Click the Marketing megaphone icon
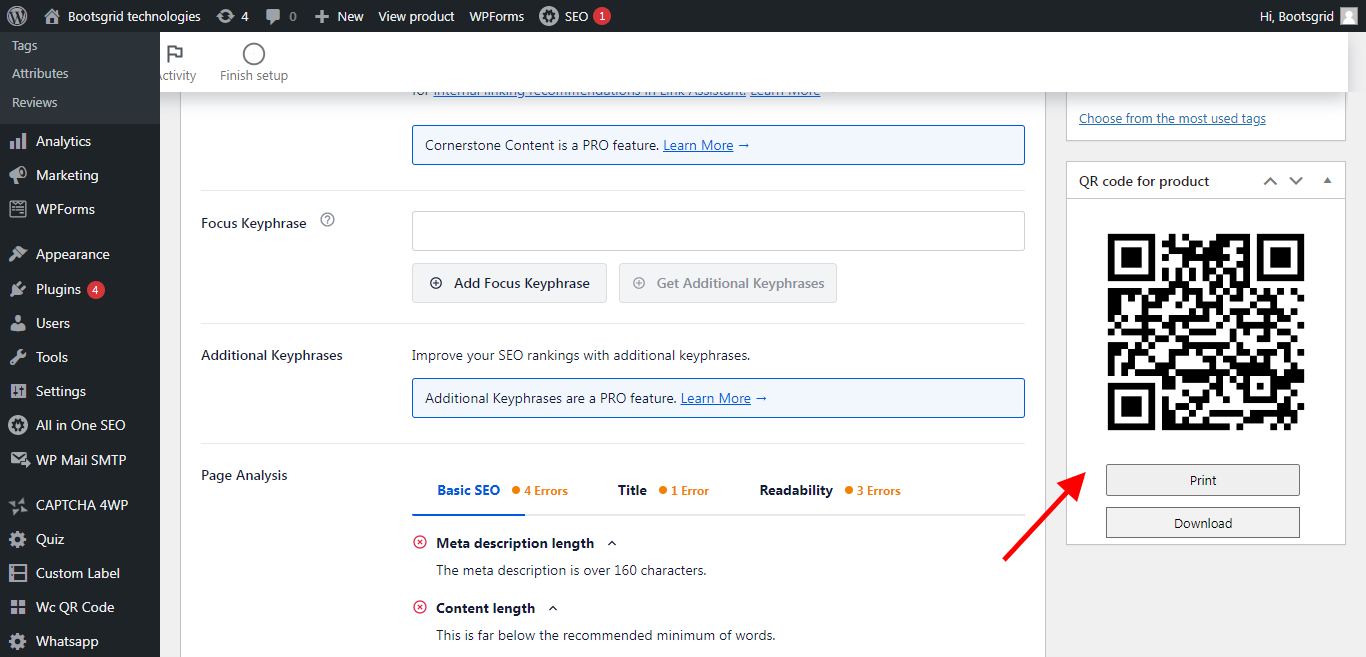 pos(18,176)
